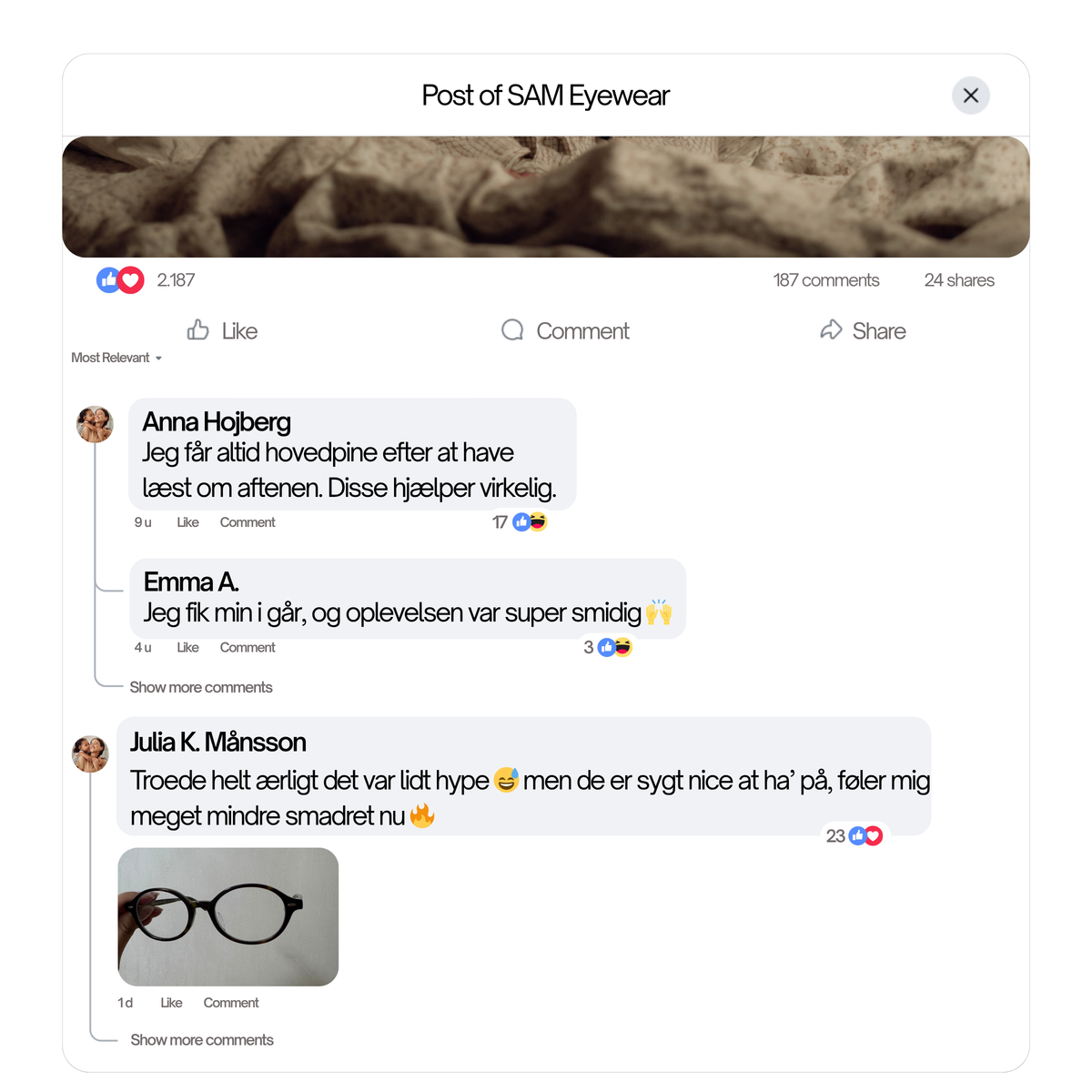Expand more replies under Emma A.

[201, 687]
